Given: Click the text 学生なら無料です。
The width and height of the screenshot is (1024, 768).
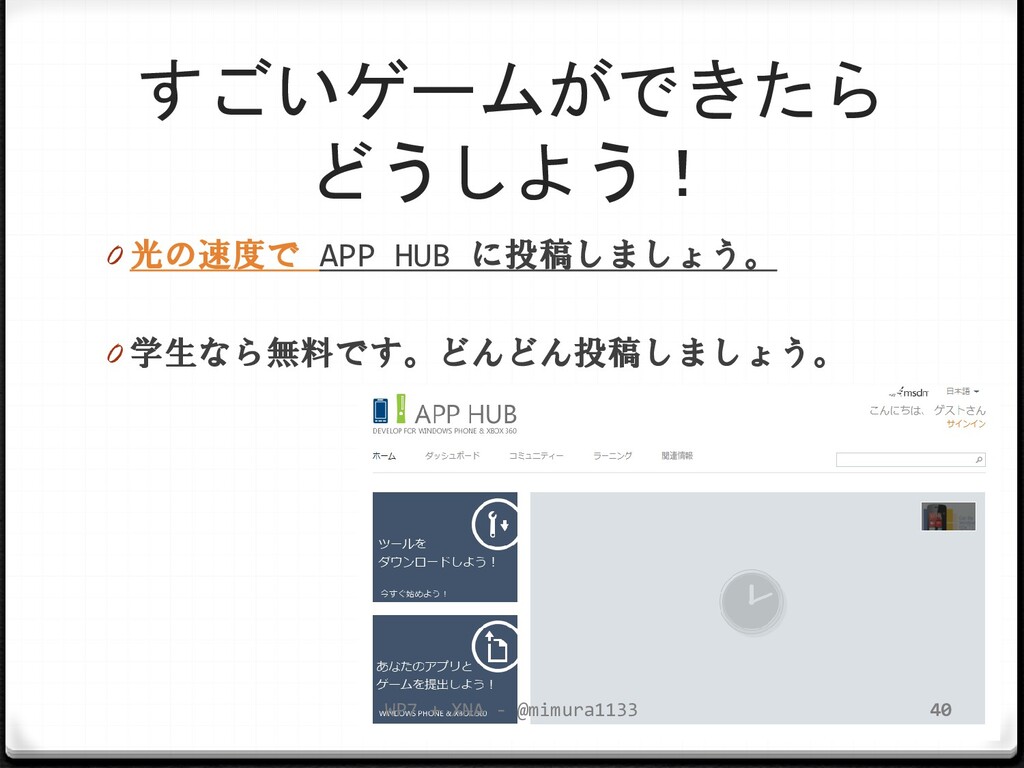Looking at the screenshot, I should click(x=276, y=353).
